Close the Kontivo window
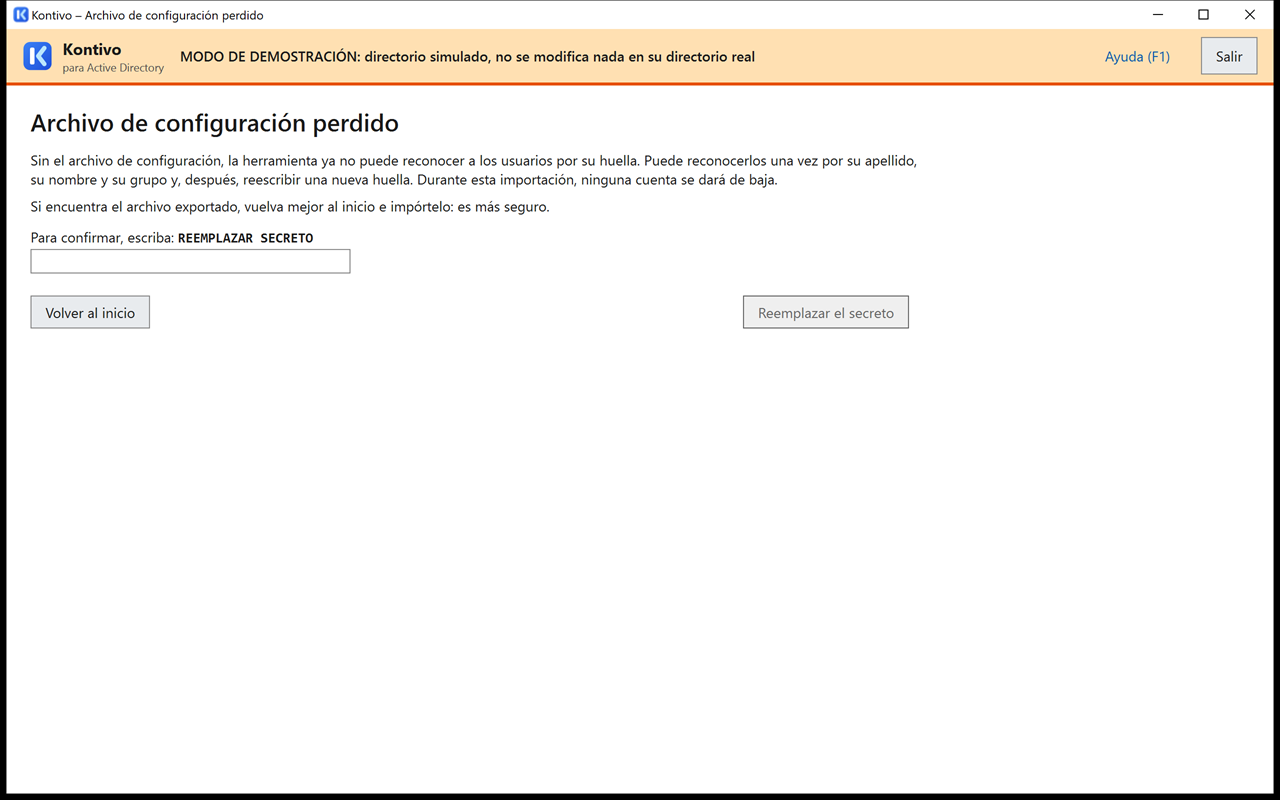Image resolution: width=1280 pixels, height=800 pixels. click(1250, 15)
